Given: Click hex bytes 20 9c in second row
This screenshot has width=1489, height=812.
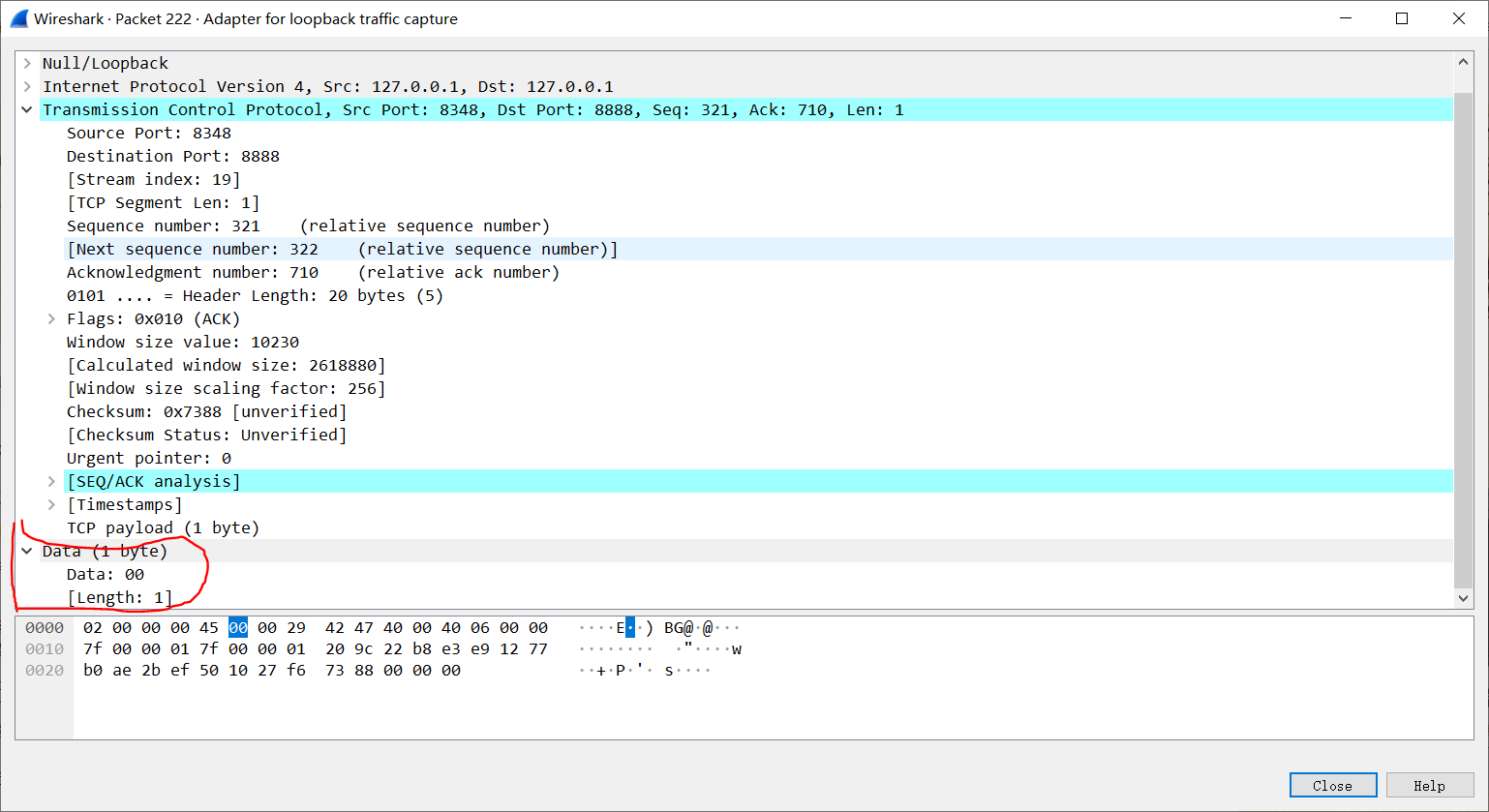Looking at the screenshot, I should click(349, 648).
